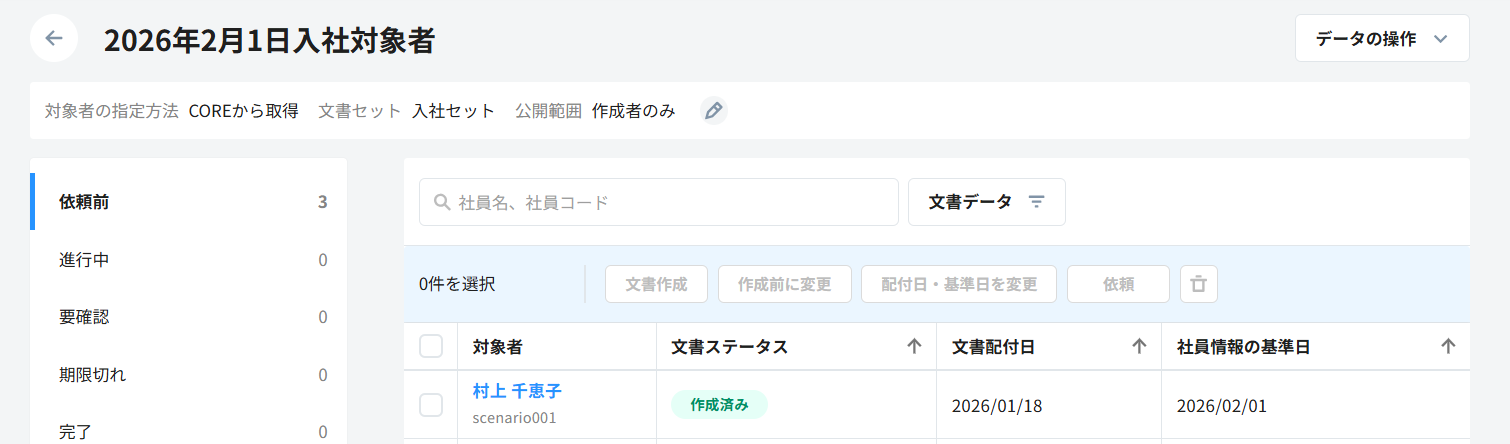Click sort arrow in 文書ステータス column
Viewport: 1510px width, 444px height.
click(x=913, y=347)
